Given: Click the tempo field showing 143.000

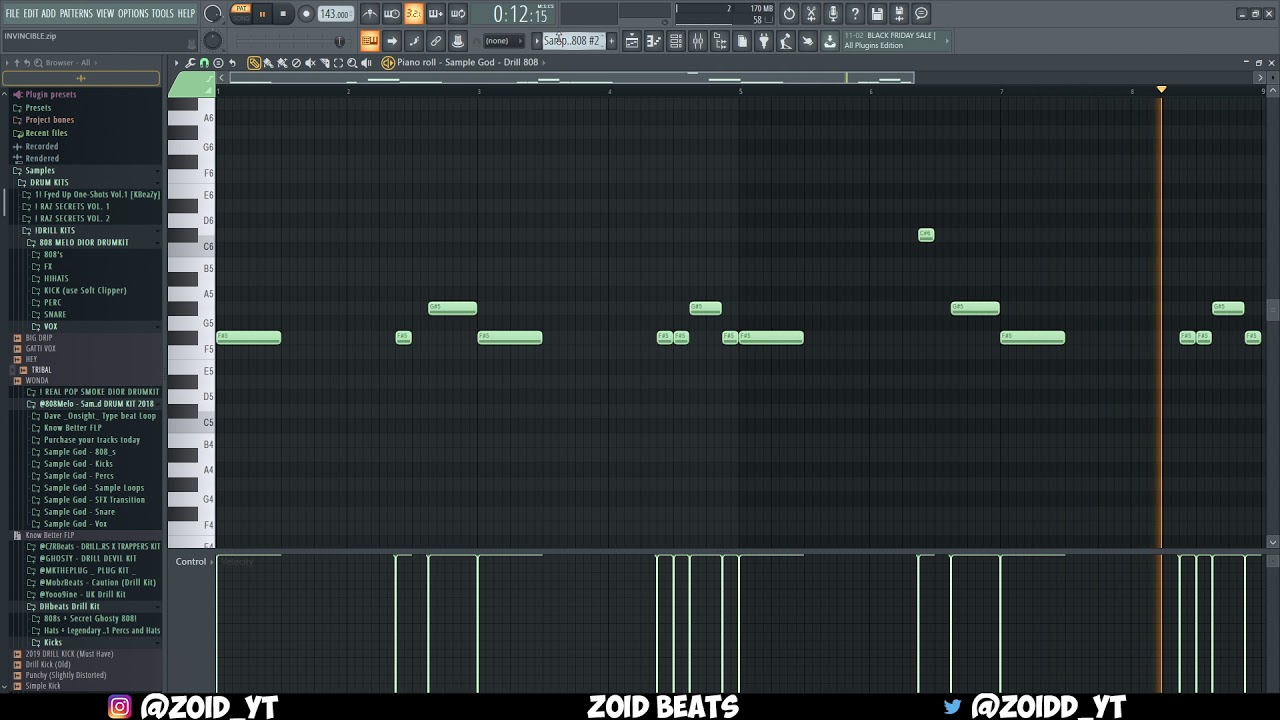Looking at the screenshot, I should click(x=335, y=14).
